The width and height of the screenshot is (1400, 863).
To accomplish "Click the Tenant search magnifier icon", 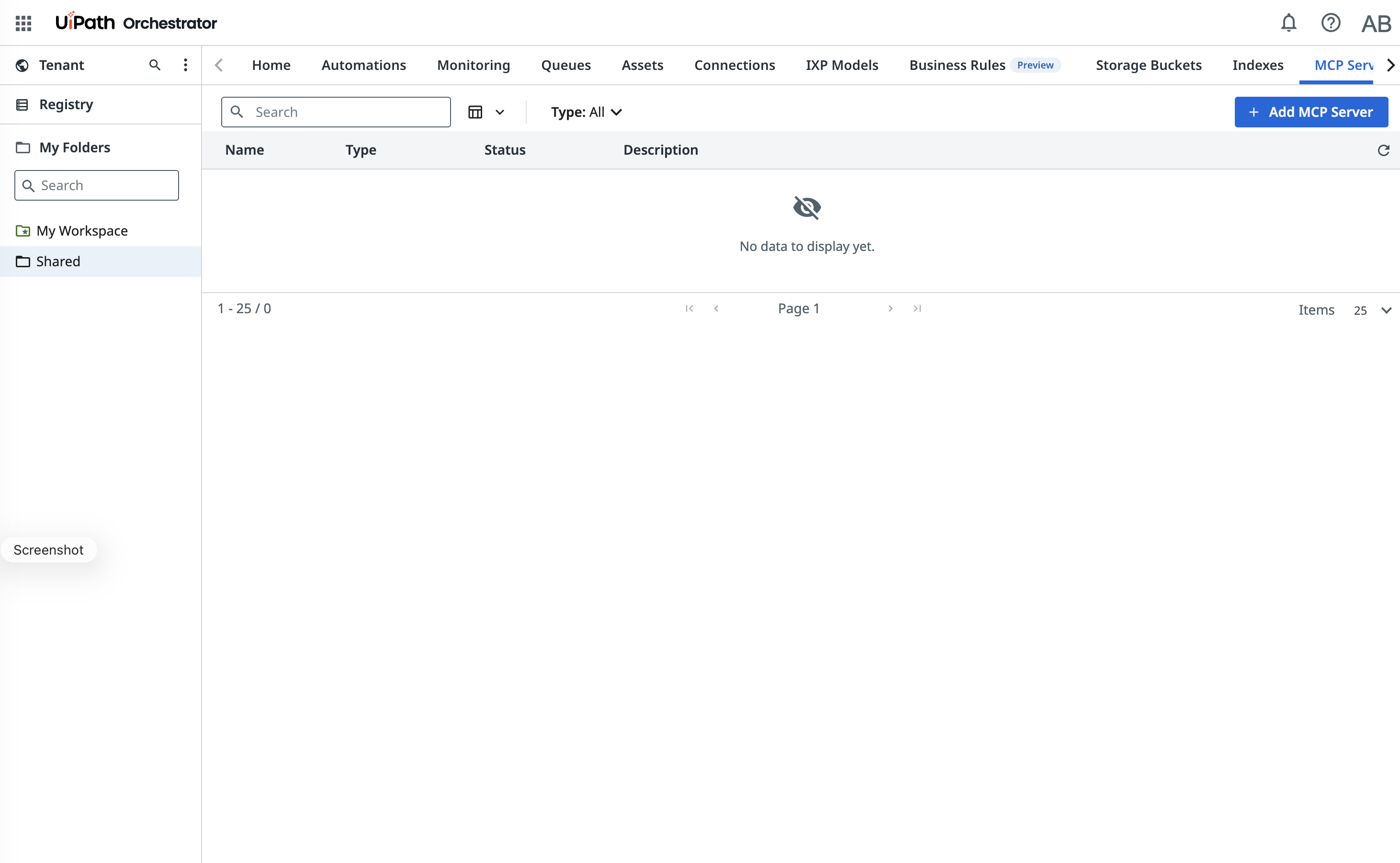I will [x=155, y=65].
